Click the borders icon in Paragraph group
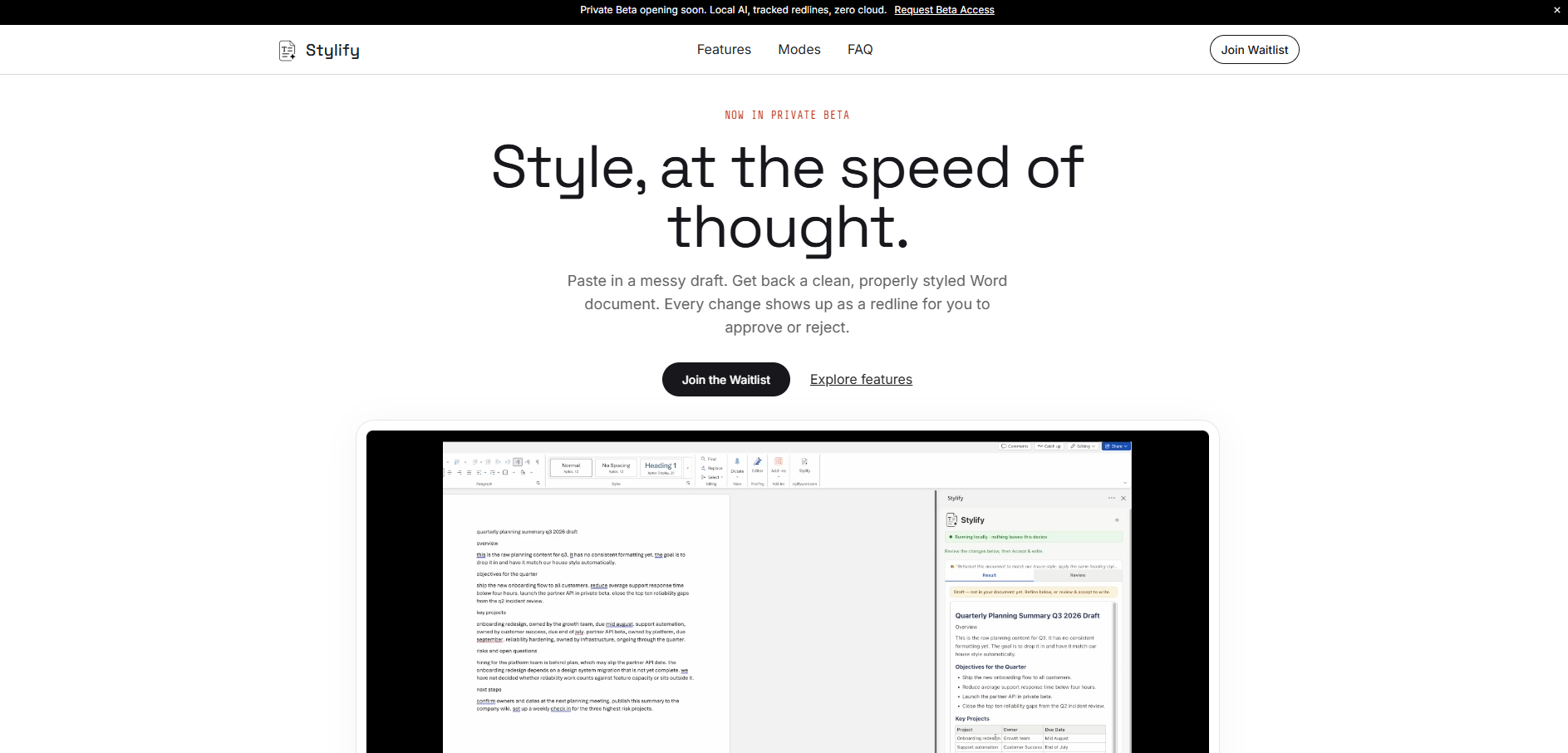1568x753 pixels. pos(505,472)
